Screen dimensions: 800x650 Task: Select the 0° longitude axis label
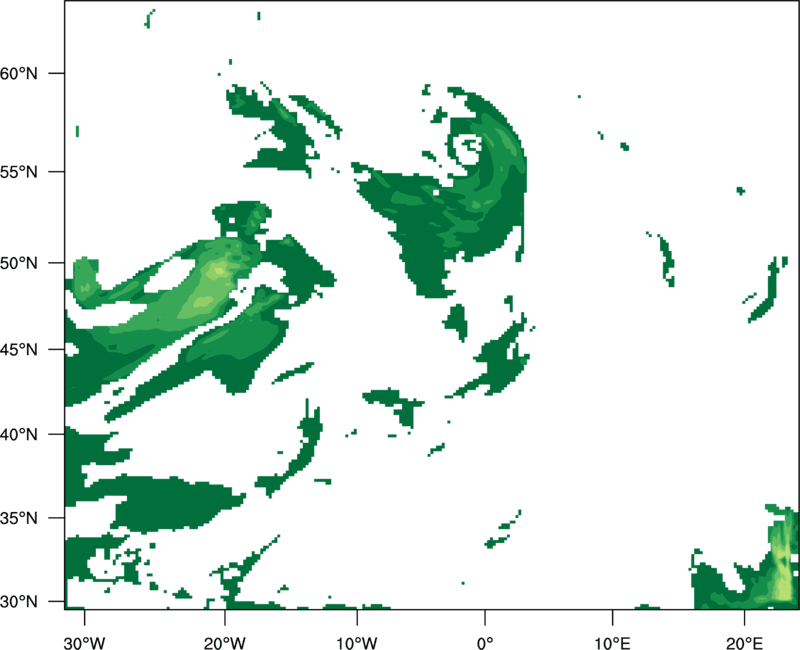tap(485, 643)
